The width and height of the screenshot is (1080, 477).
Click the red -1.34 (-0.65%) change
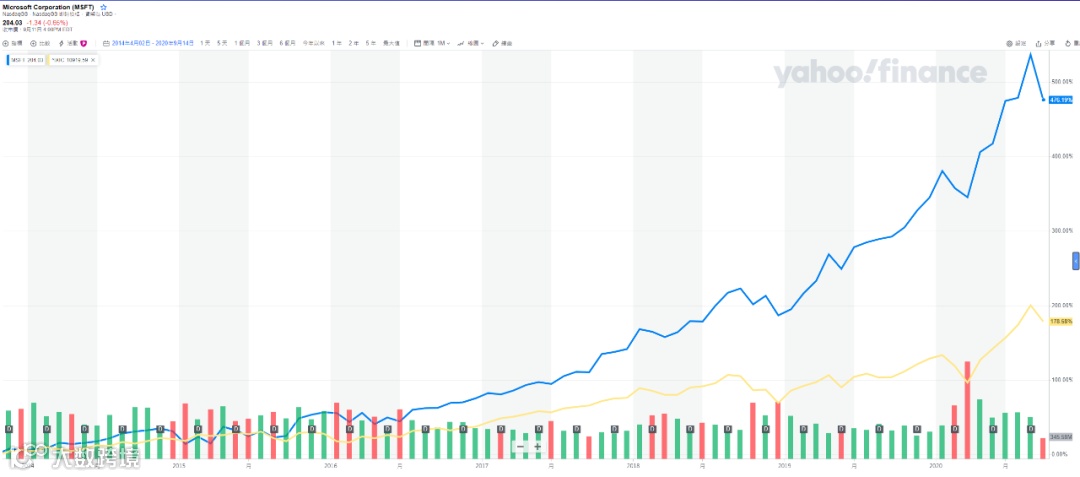48,22
